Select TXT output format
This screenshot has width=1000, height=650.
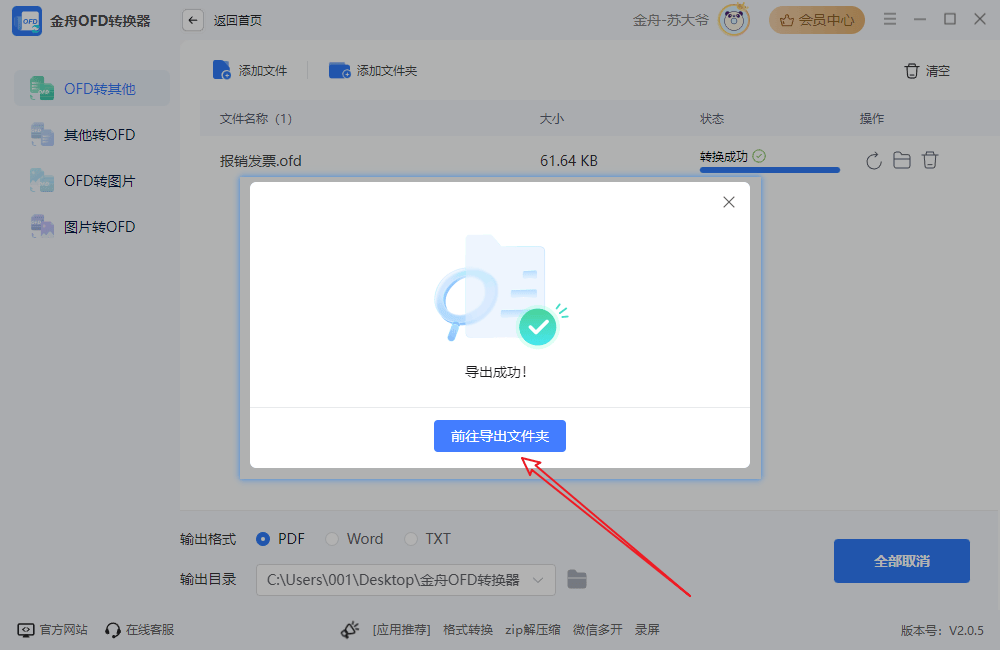pos(410,539)
